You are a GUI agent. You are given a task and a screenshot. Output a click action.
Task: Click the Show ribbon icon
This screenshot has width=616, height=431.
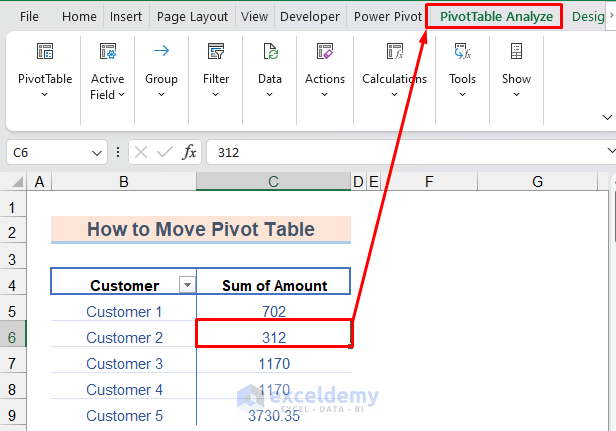[516, 52]
